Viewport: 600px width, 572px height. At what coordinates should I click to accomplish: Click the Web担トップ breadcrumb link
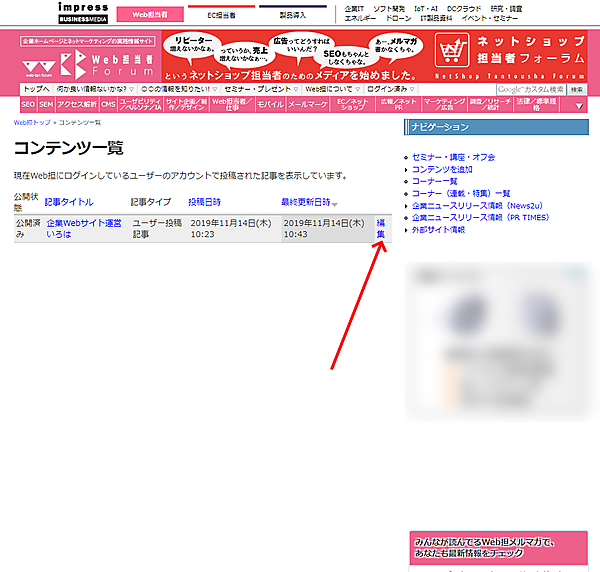[x=32, y=123]
